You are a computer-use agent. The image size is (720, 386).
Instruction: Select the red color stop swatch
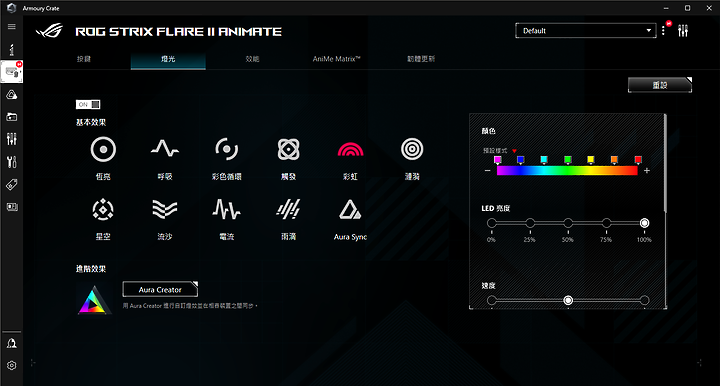coord(638,160)
